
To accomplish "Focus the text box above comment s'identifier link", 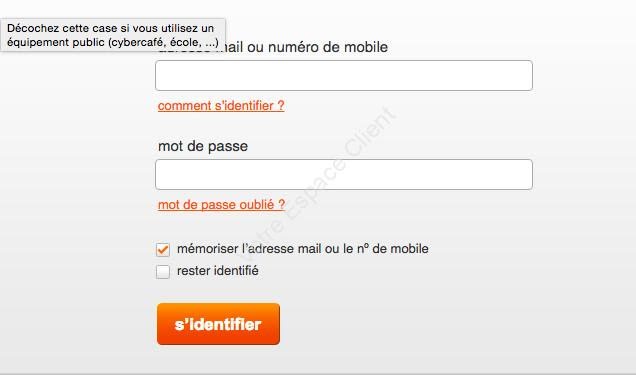I will tap(344, 75).
